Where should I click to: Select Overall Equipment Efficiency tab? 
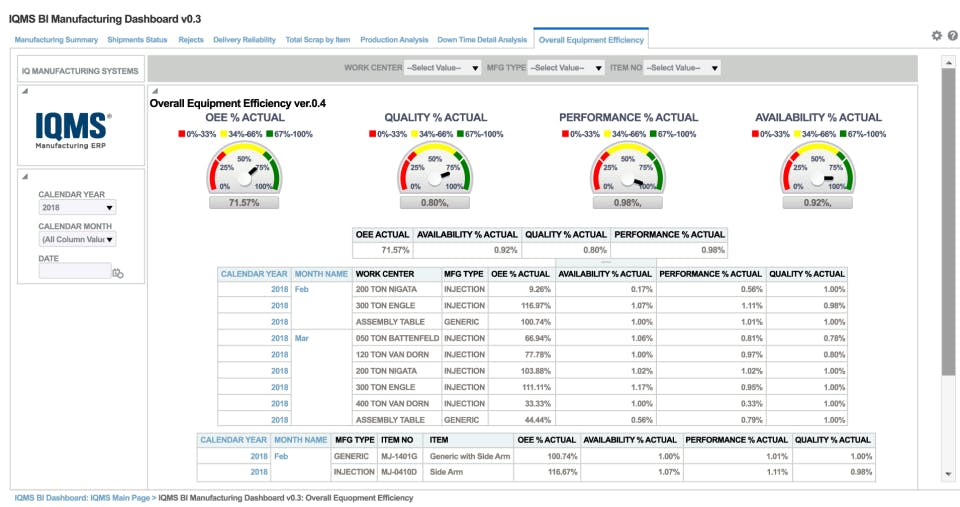pyautogui.click(x=591, y=40)
